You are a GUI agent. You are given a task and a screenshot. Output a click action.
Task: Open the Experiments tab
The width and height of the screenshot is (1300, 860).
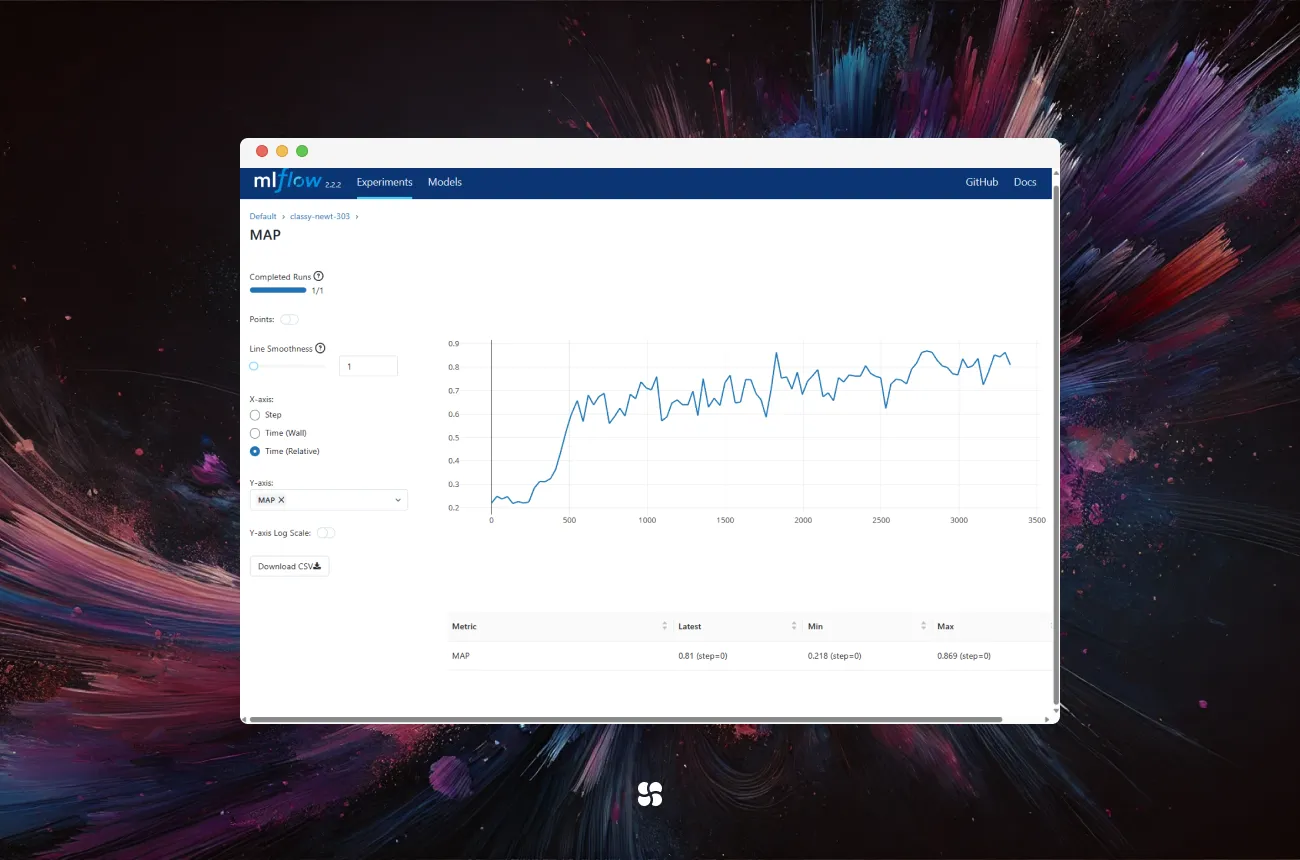384,182
